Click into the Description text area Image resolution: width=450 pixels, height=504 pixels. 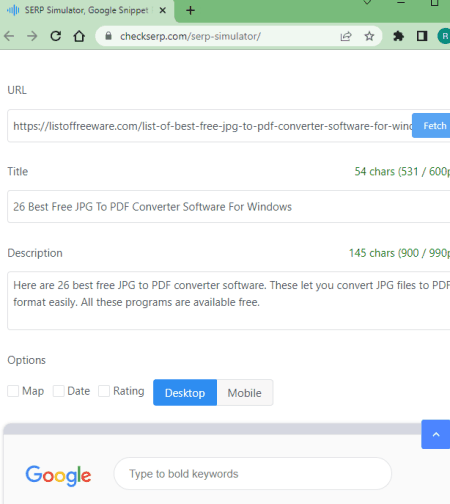(229, 301)
